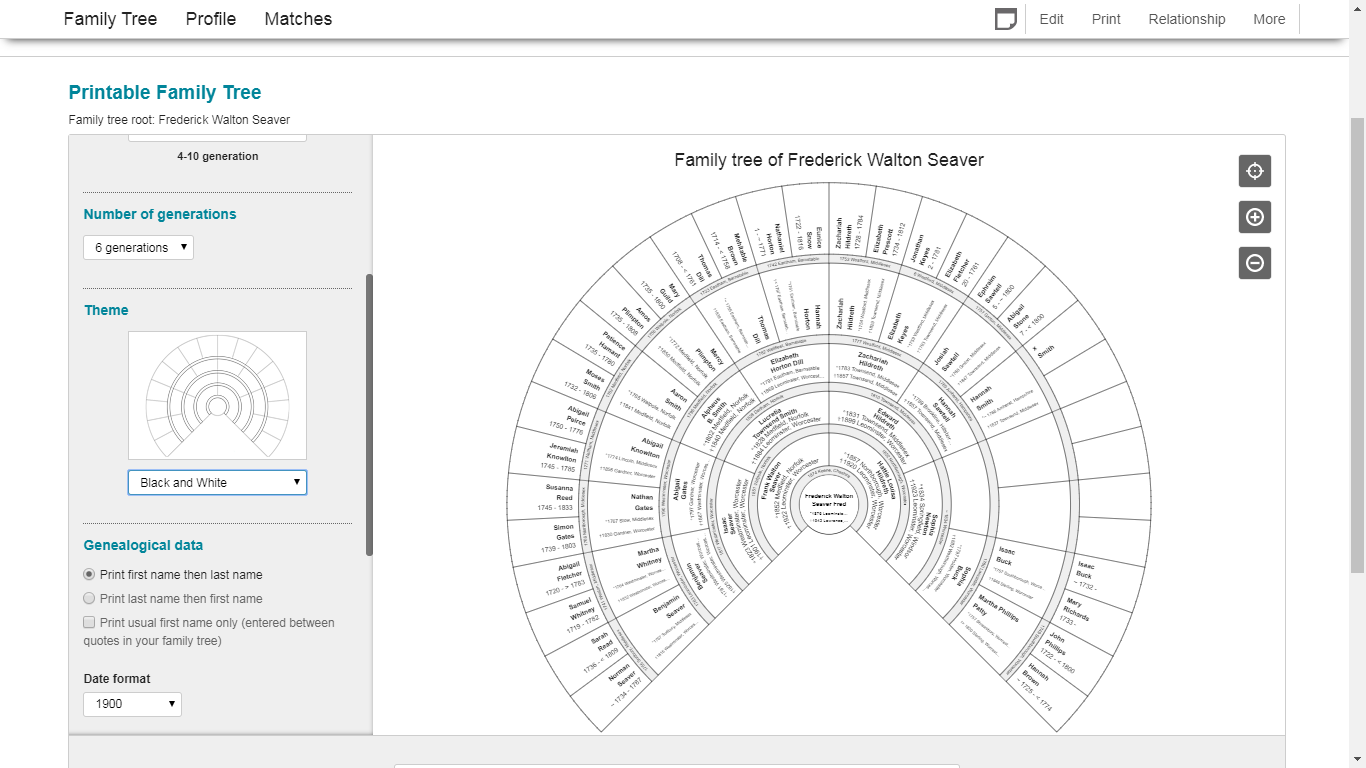Enable "Print usual first name only" option

tap(89, 622)
